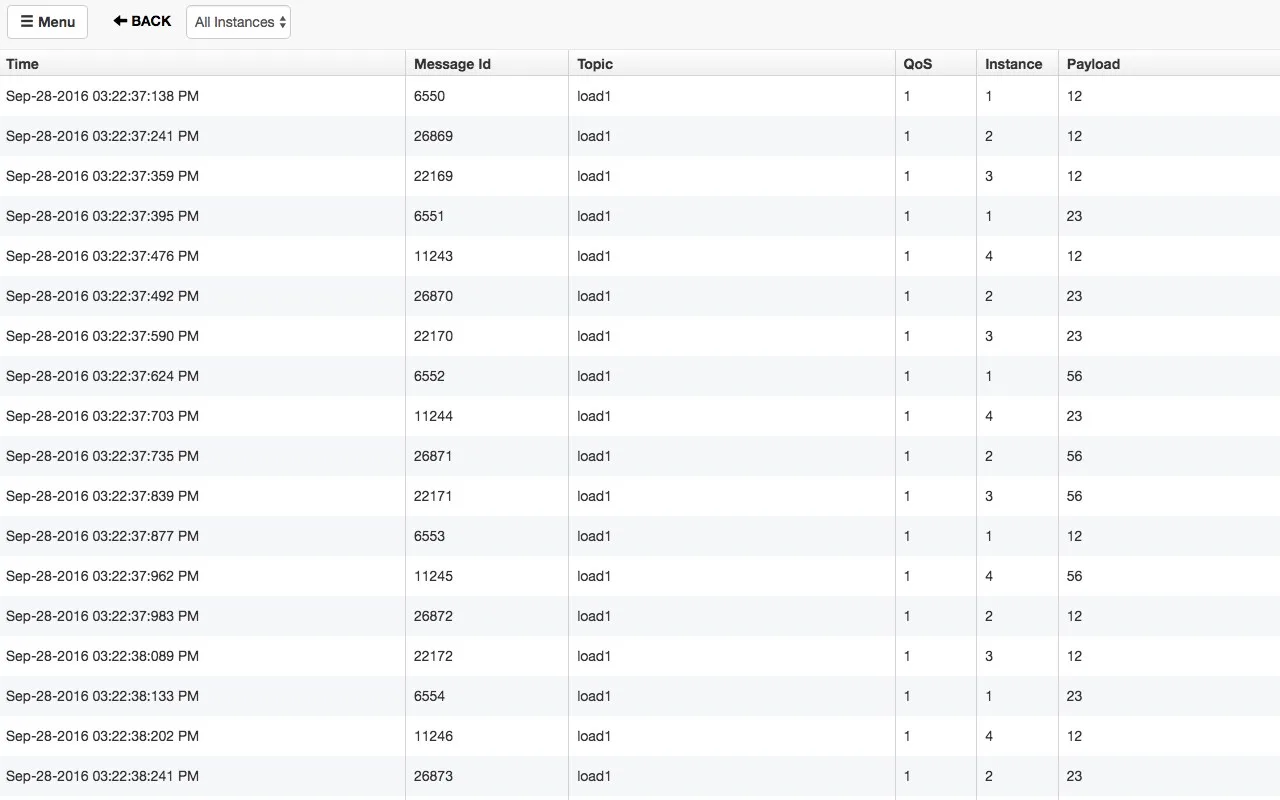Click payload 23 in row 6551
This screenshot has height=800, width=1280.
click(1074, 216)
